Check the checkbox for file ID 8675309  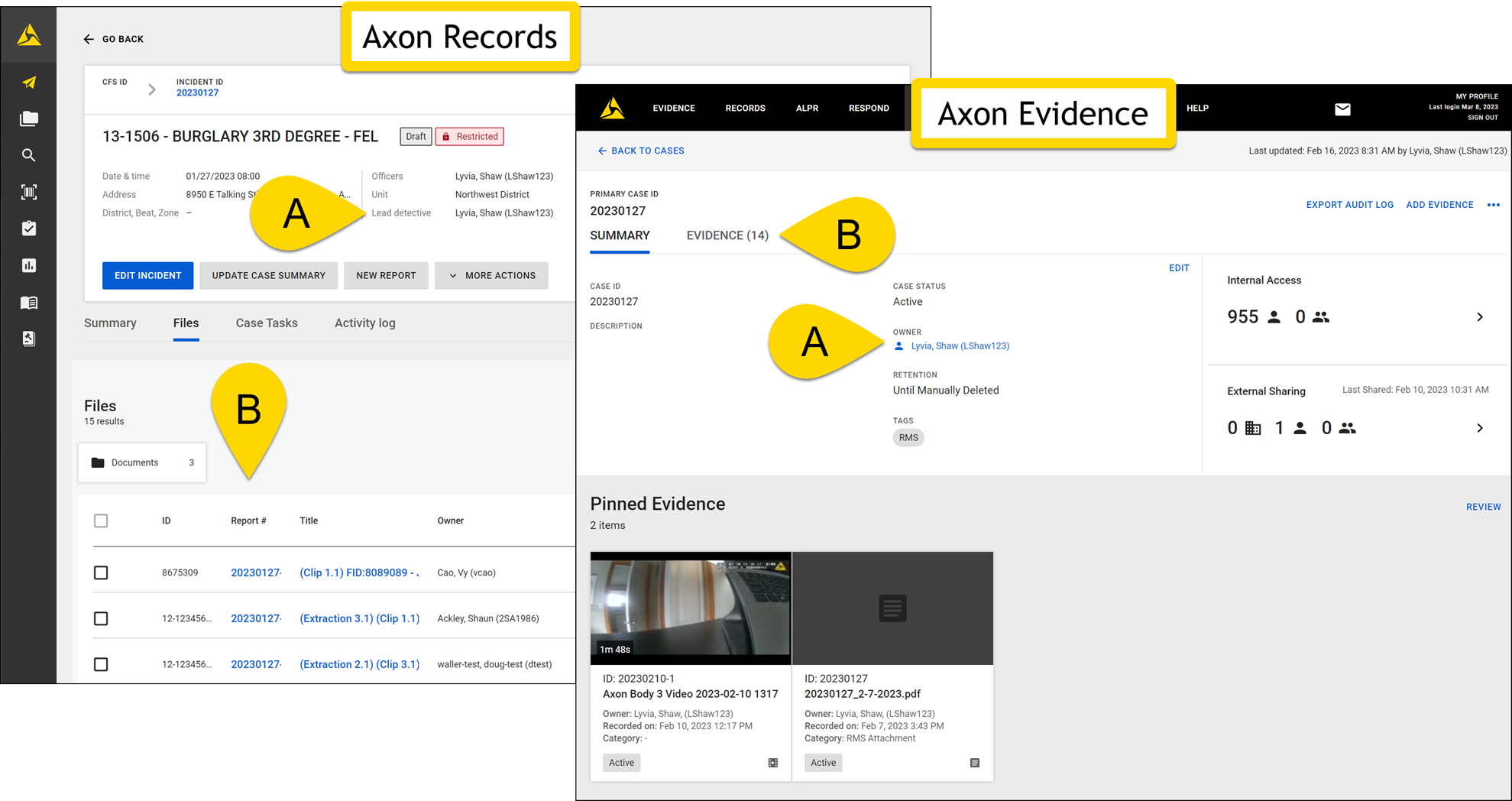tap(100, 572)
